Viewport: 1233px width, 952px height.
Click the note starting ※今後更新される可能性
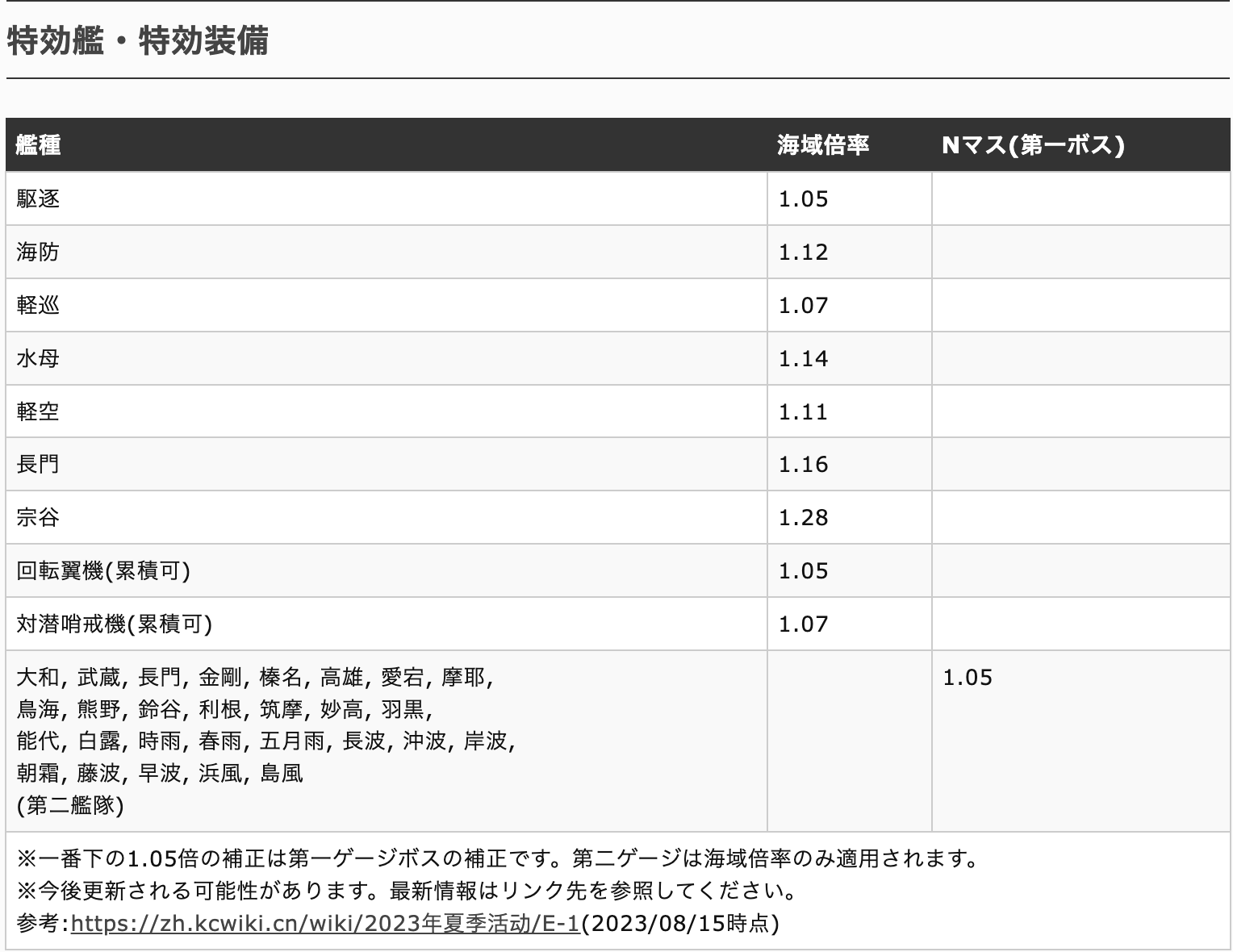pos(408,891)
